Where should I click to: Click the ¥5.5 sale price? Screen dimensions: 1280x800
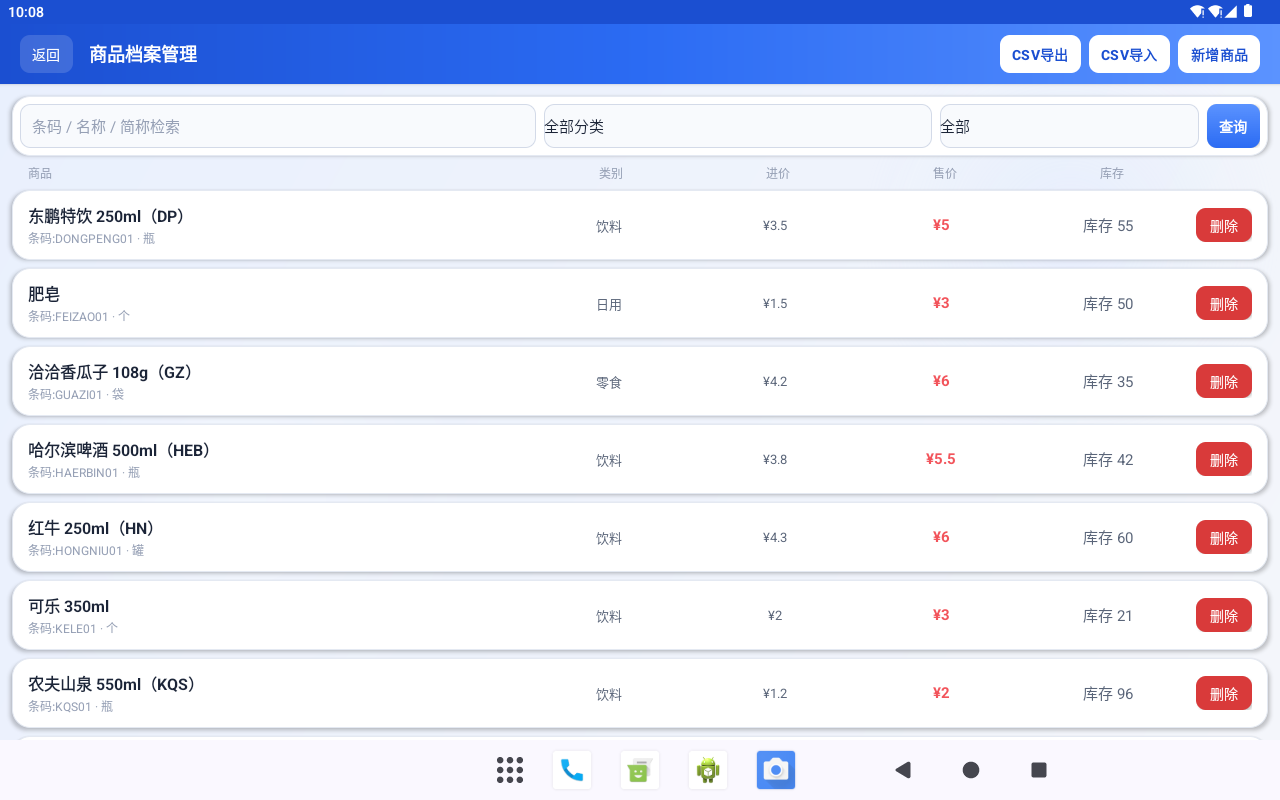(x=941, y=459)
